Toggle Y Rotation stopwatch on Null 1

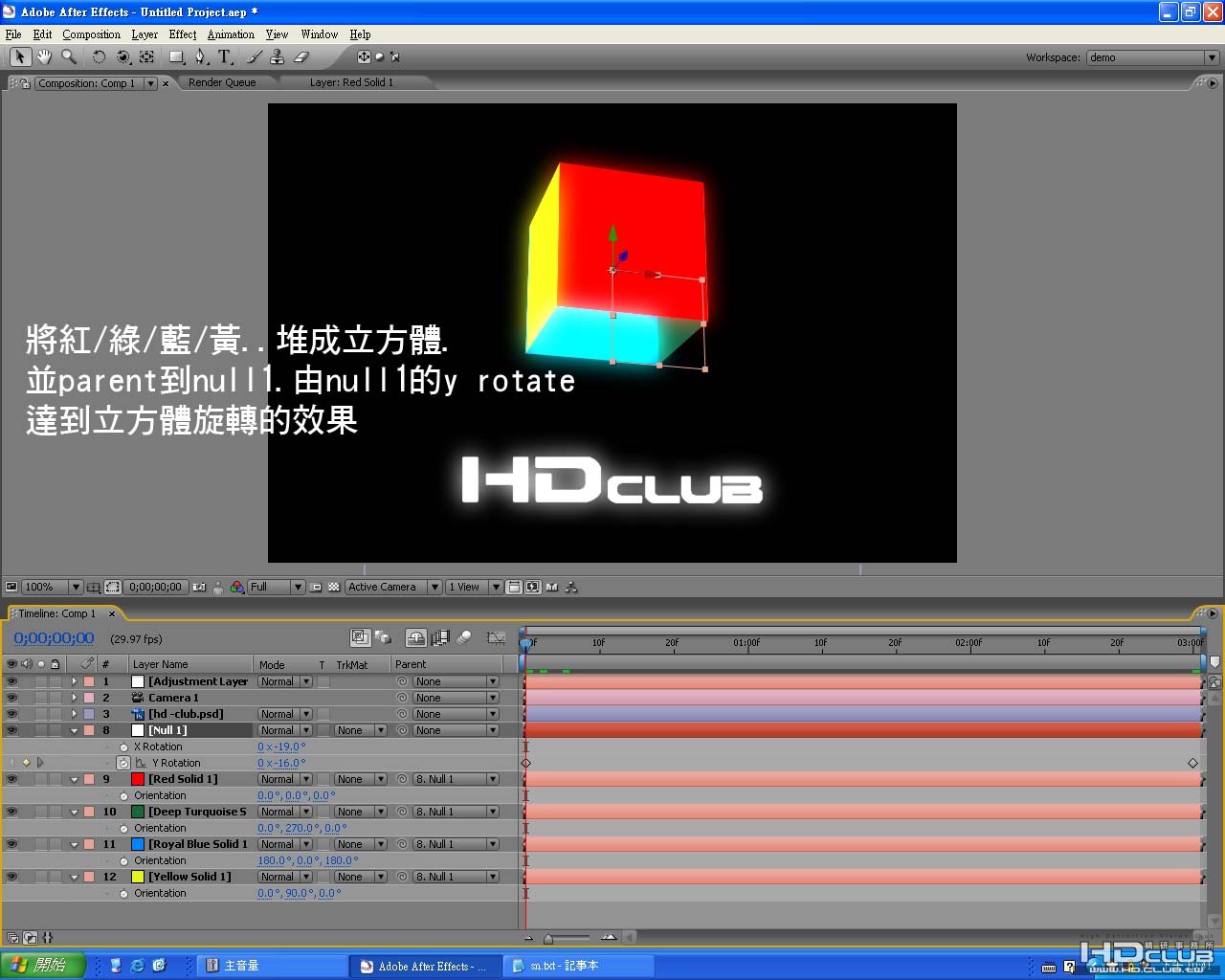(123, 763)
